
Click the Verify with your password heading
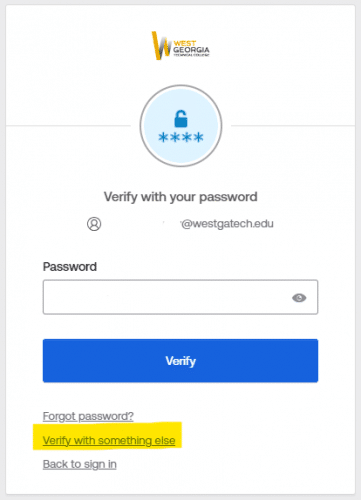(181, 197)
